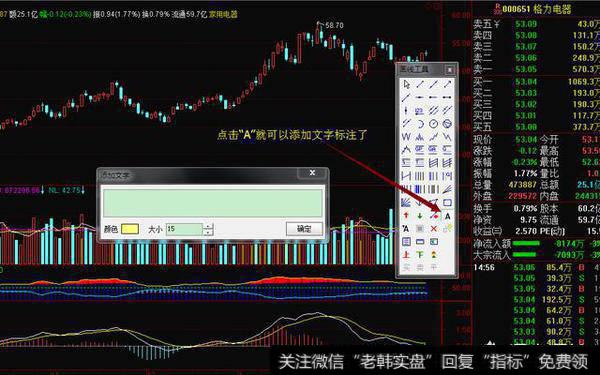Click the 卖五 ask row price

[x=526, y=24]
